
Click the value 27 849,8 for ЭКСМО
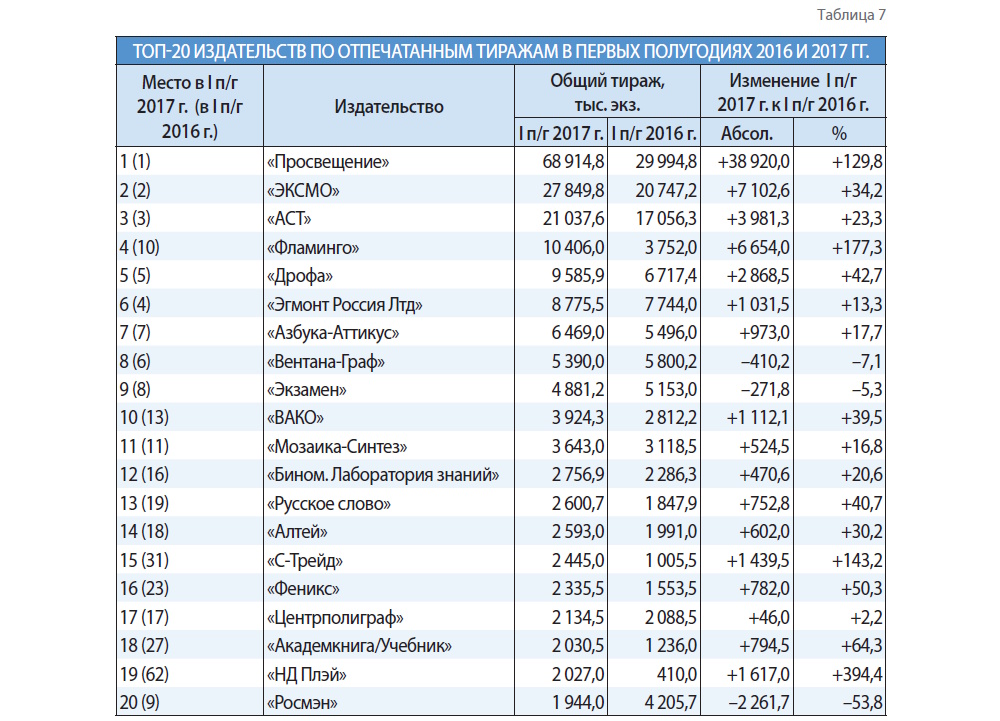click(x=573, y=191)
